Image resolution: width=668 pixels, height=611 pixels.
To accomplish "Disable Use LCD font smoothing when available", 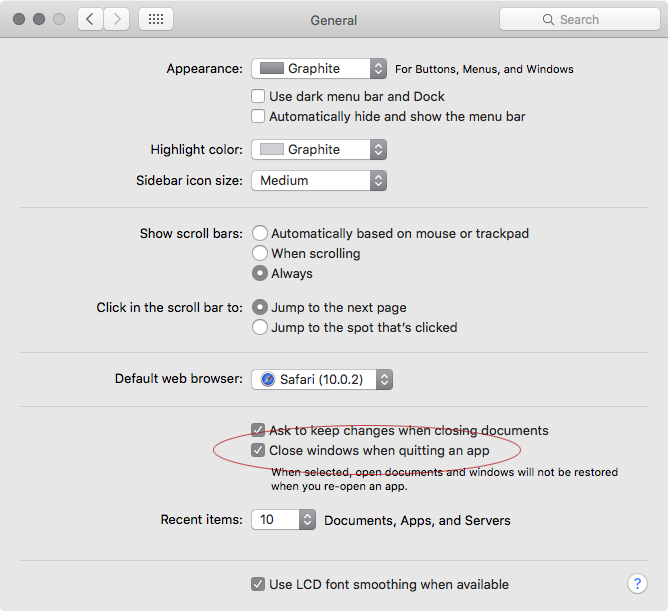I will coord(258,584).
